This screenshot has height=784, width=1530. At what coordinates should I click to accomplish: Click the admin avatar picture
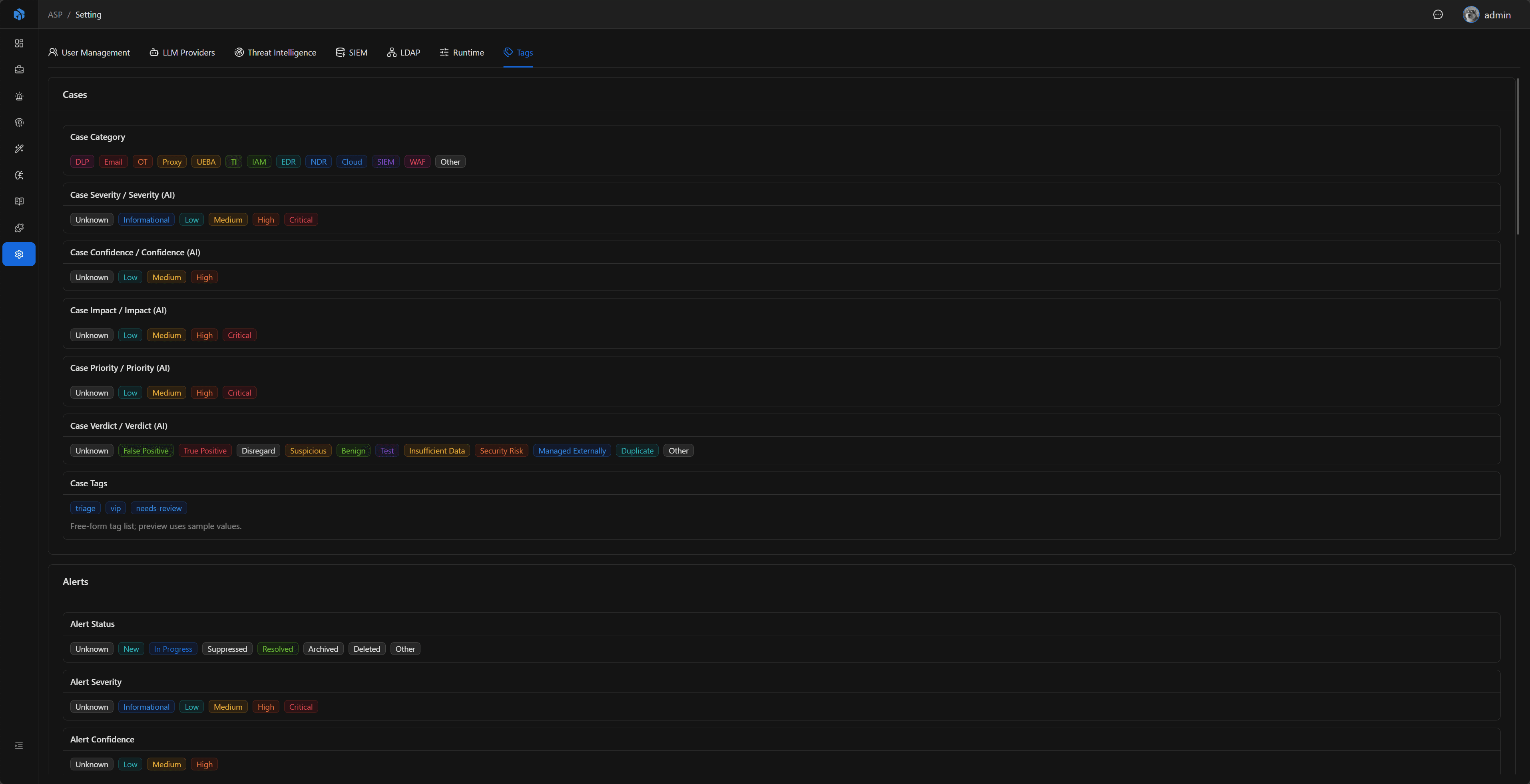[x=1470, y=15]
